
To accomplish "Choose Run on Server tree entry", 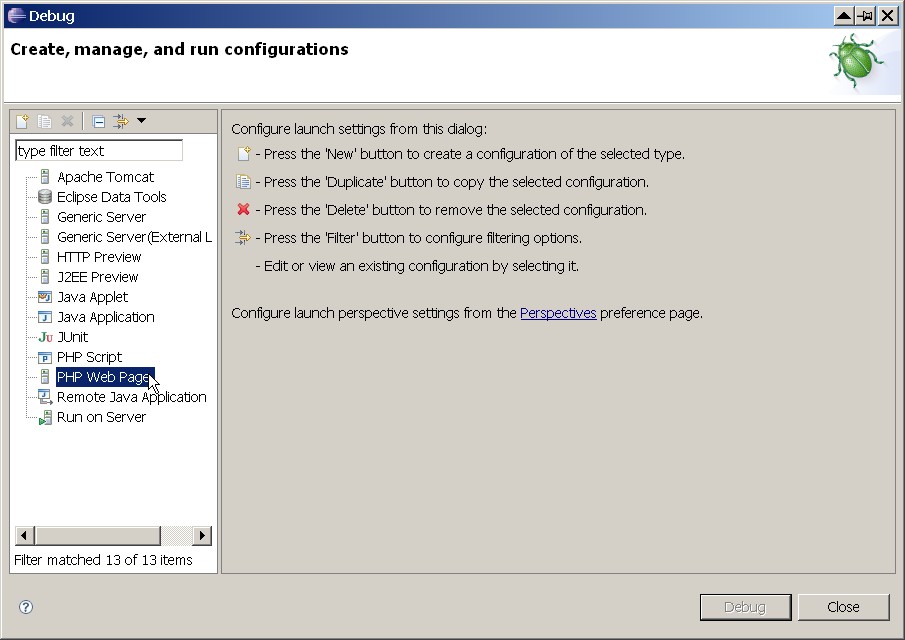I will (101, 417).
